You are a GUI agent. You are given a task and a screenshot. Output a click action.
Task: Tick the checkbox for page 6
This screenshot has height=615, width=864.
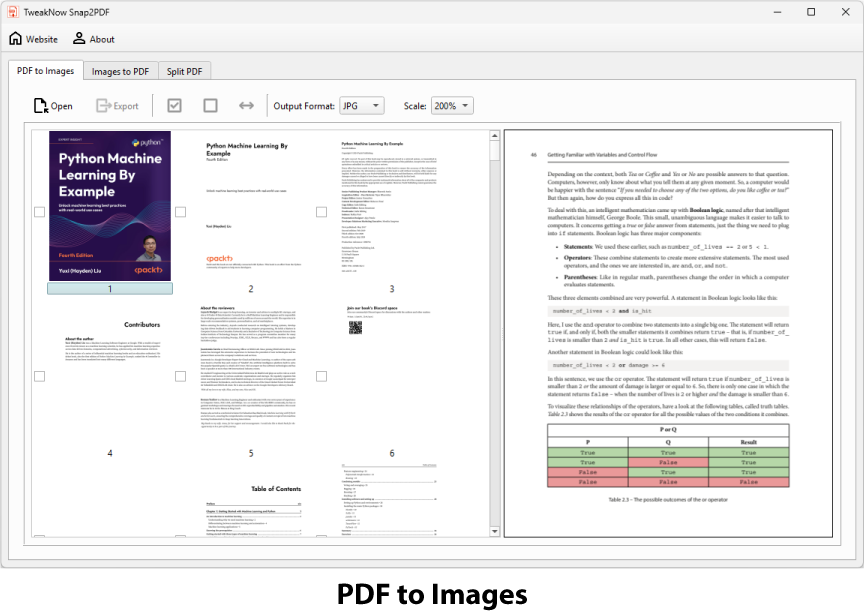click(x=322, y=376)
